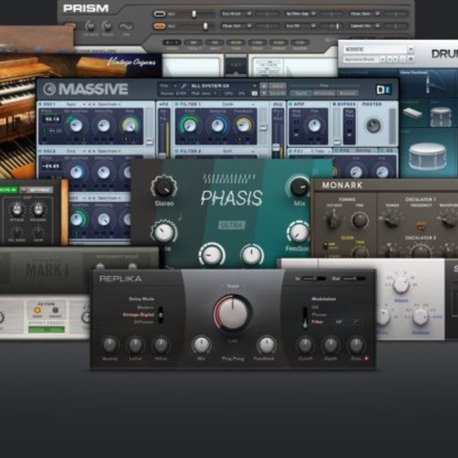Toggle OSC1 on or off in Massive
The height and width of the screenshot is (458, 458).
click(x=40, y=104)
